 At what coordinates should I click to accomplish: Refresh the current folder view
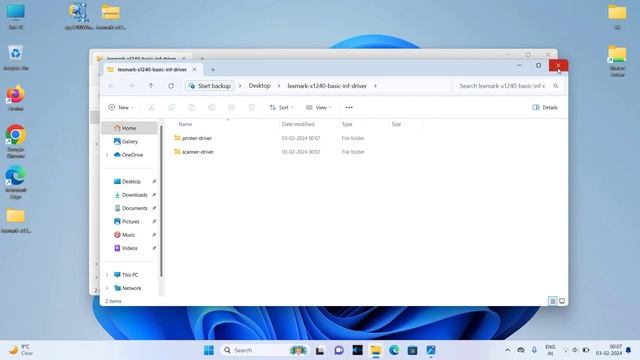tap(171, 86)
